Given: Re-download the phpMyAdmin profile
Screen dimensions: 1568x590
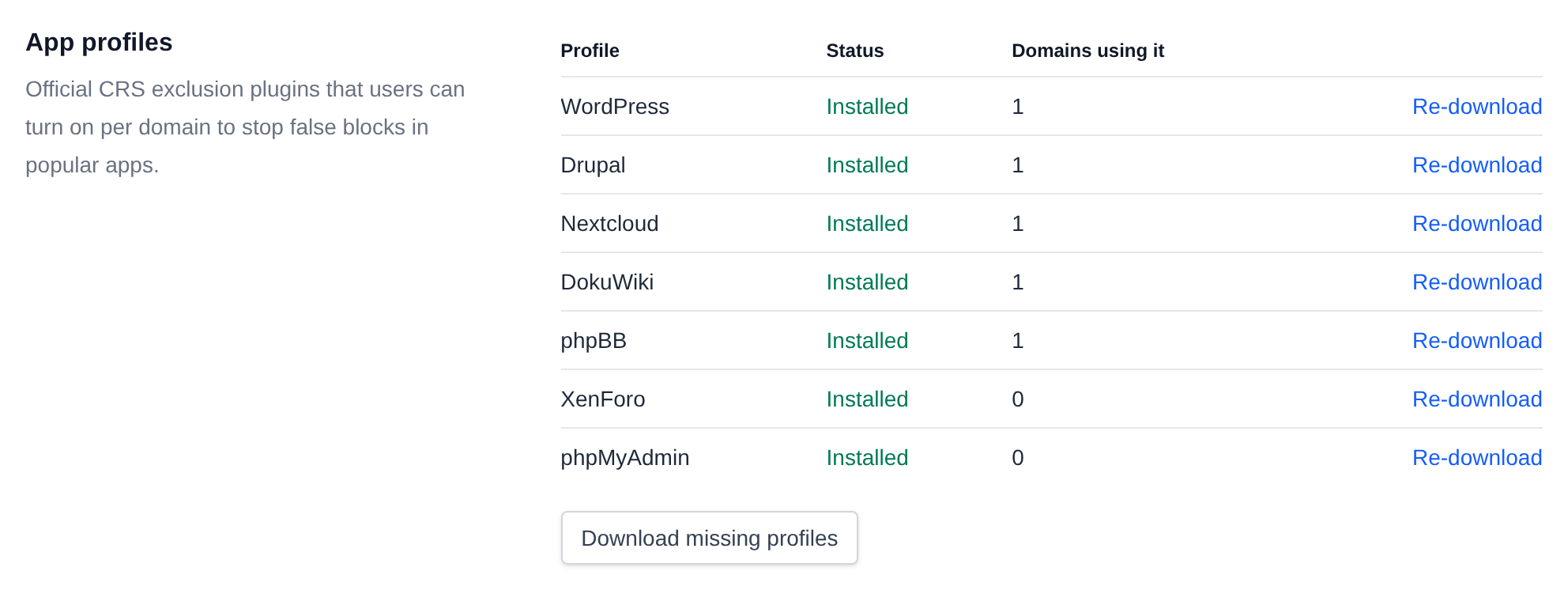Looking at the screenshot, I should tap(1477, 458).
